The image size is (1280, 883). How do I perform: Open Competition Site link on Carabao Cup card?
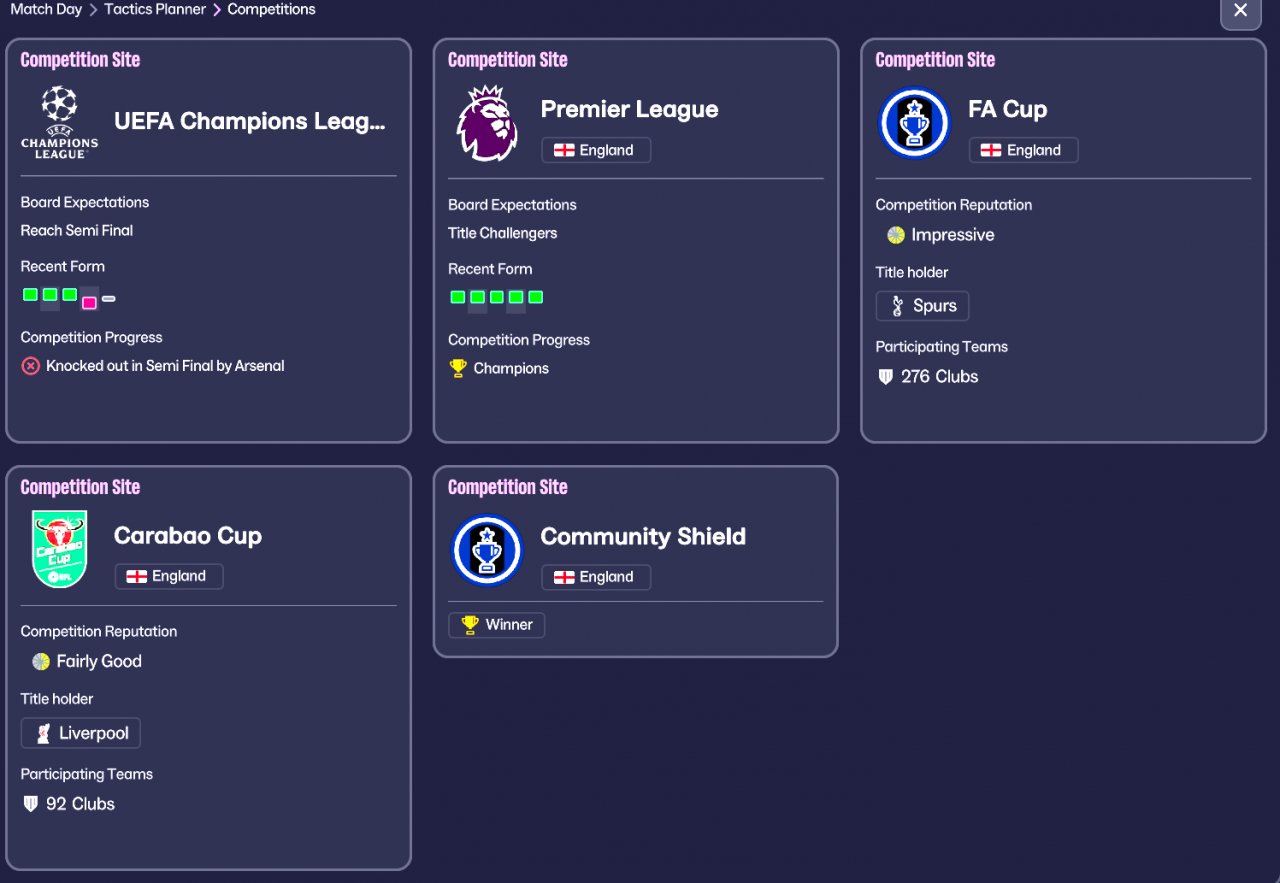80,487
